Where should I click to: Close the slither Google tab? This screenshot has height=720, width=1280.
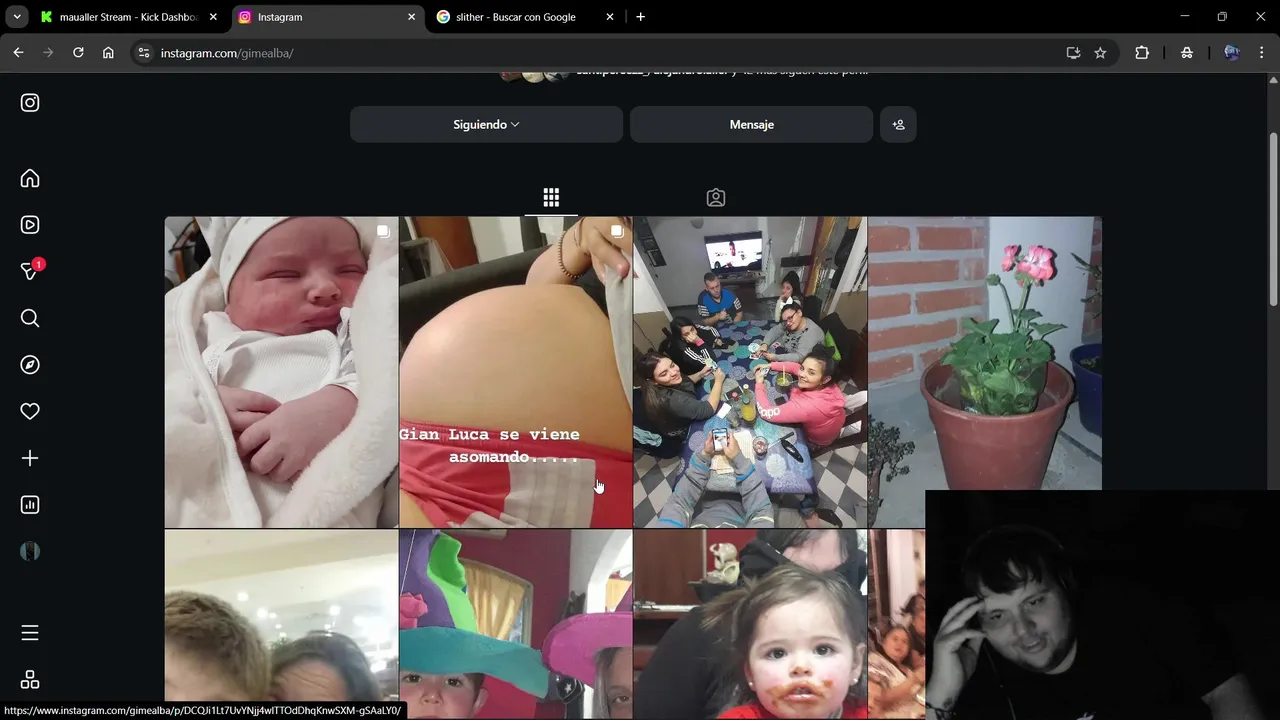coord(610,17)
